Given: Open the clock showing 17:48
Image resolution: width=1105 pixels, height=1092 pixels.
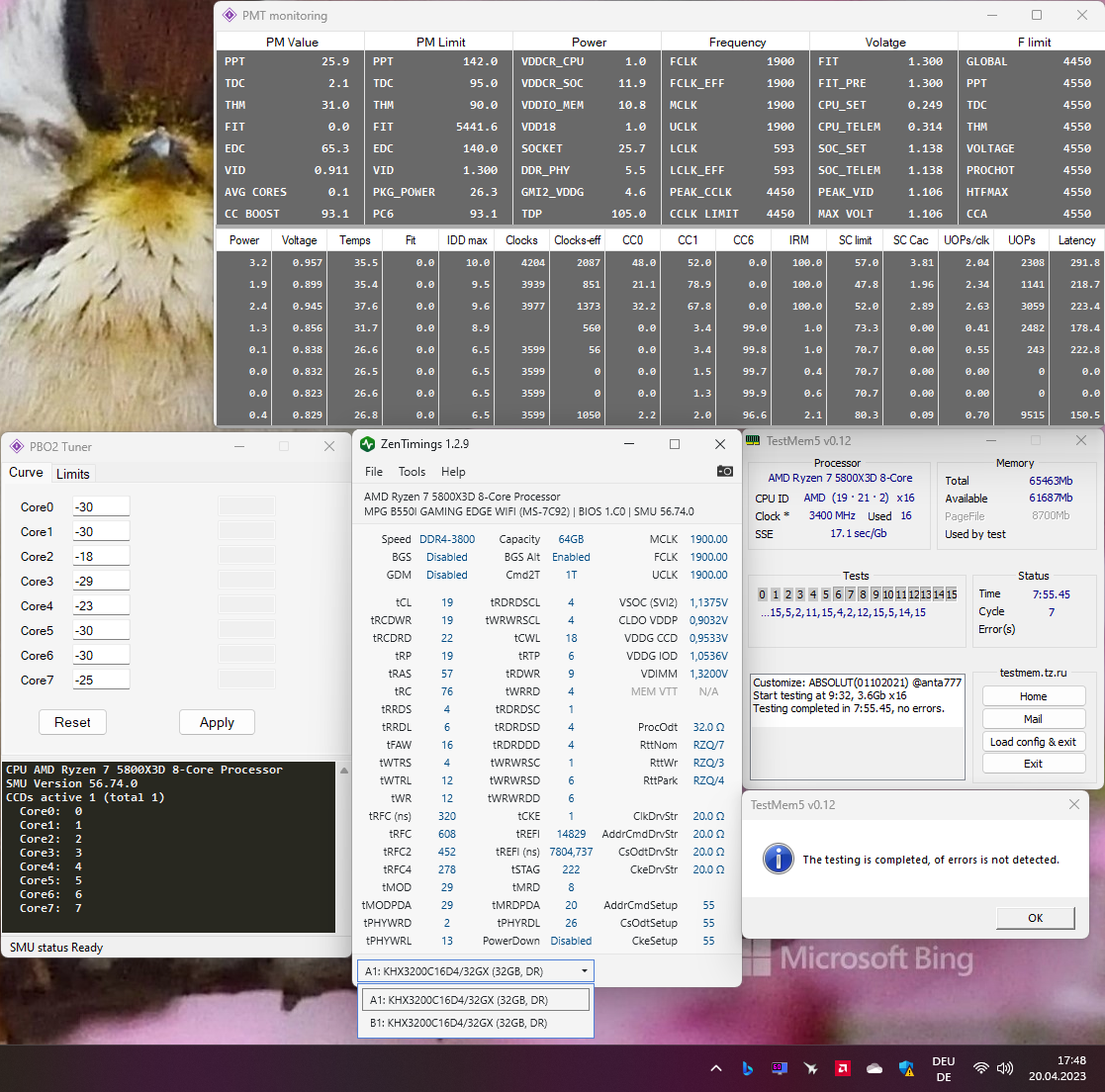Looking at the screenshot, I should pyautogui.click(x=1057, y=1068).
